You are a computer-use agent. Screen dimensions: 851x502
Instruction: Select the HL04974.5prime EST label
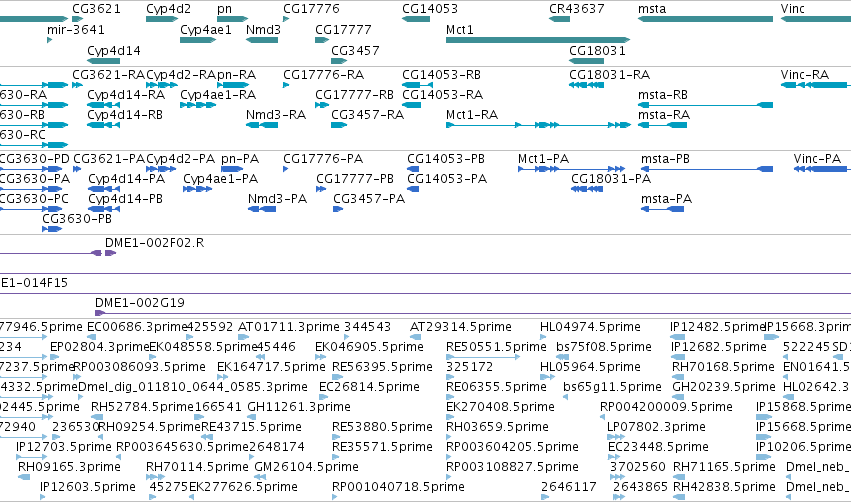click(590, 327)
